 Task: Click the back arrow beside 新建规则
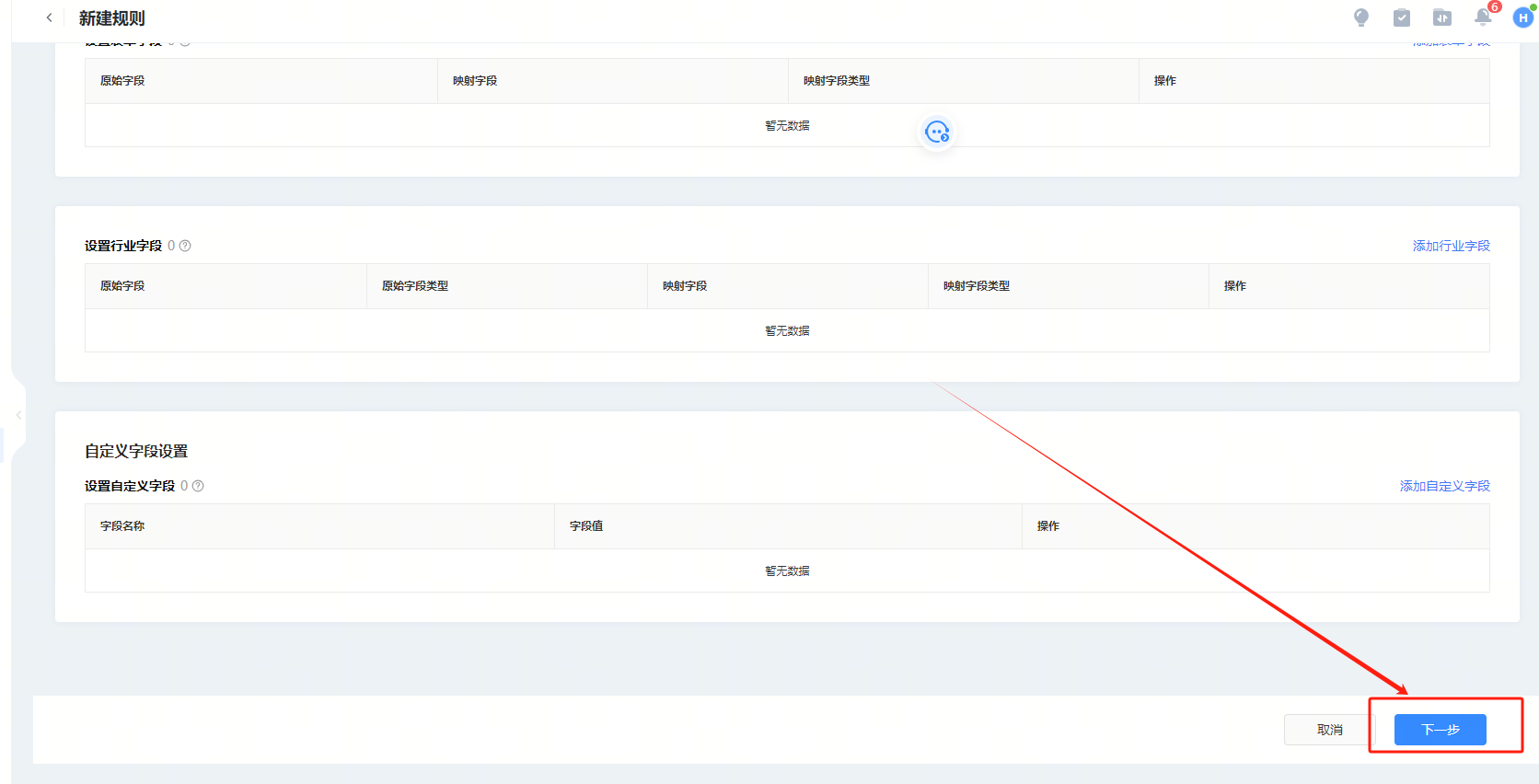point(49,17)
